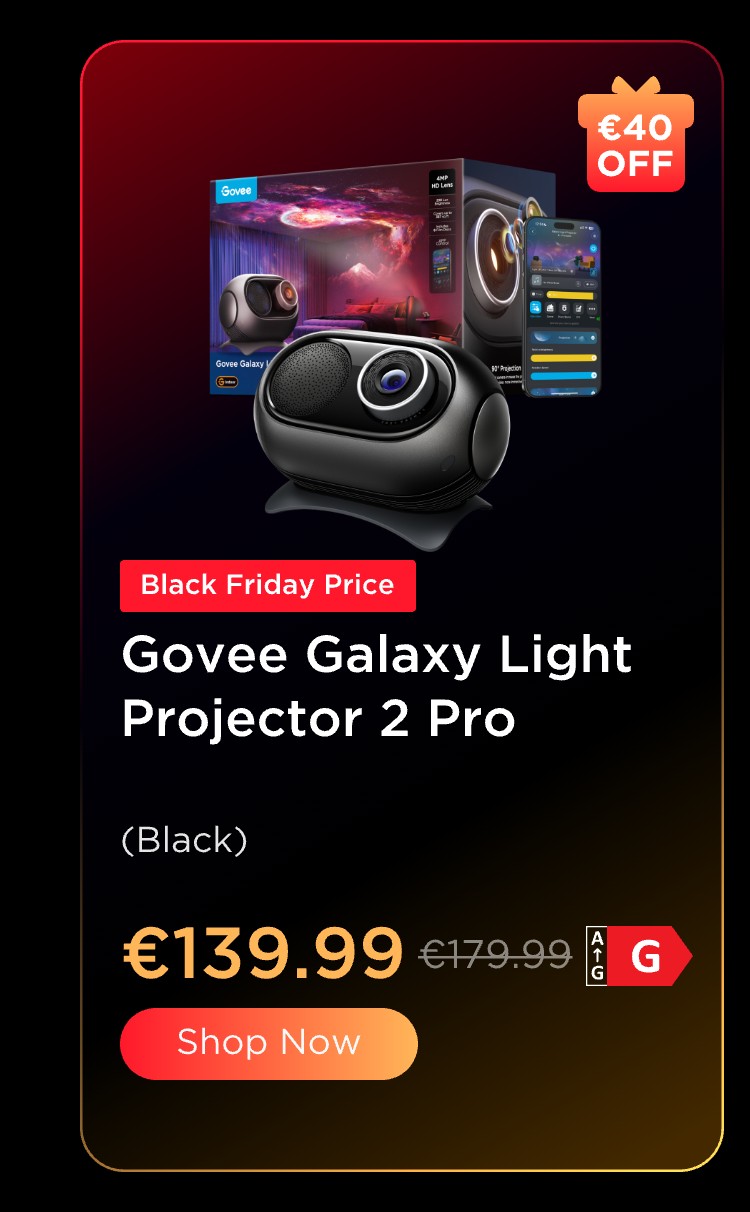Click the phone app screenshot

point(562,306)
